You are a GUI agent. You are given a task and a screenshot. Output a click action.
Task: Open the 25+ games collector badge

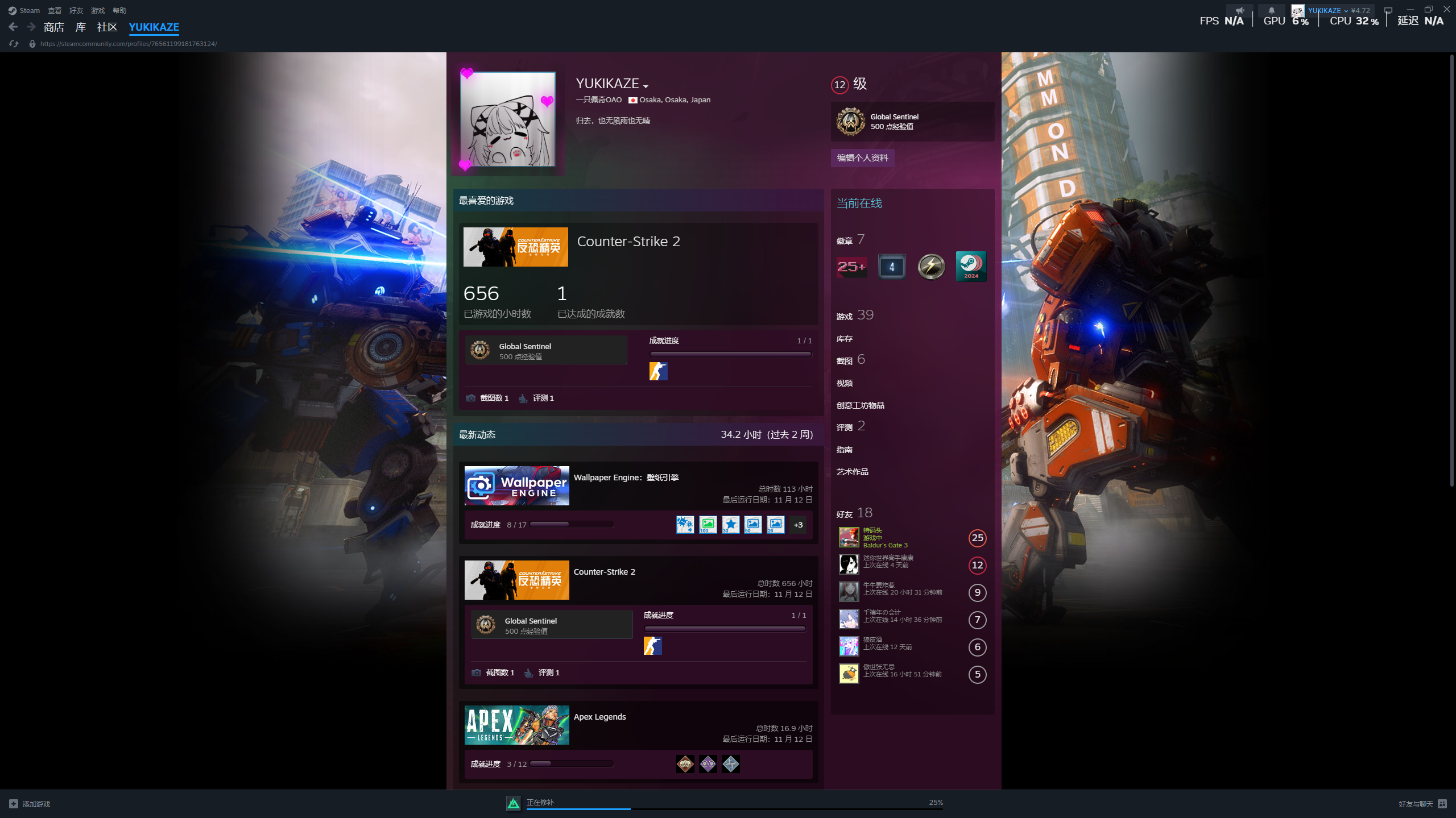851,266
